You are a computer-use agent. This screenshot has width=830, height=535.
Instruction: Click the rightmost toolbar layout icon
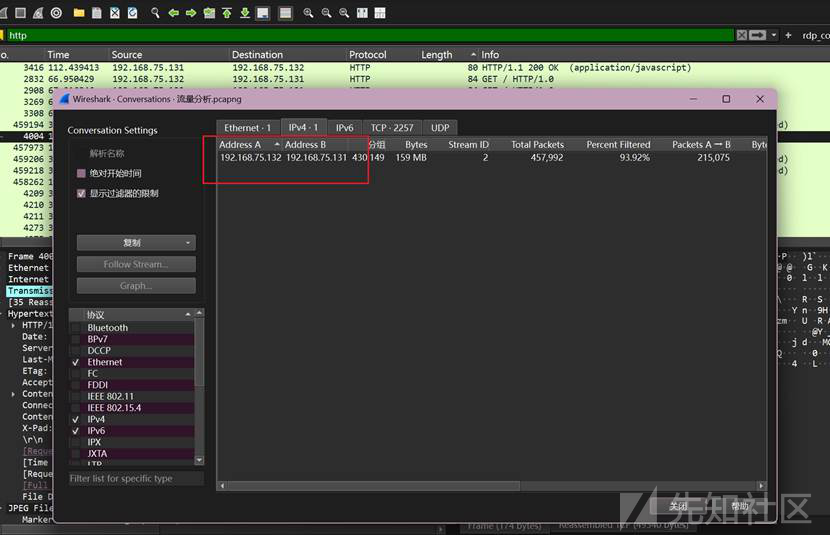(x=380, y=13)
